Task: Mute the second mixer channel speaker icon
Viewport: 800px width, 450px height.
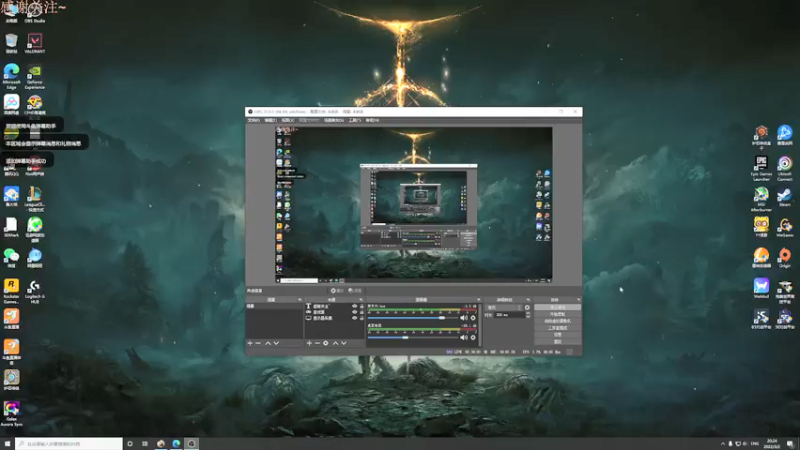Action: click(464, 337)
